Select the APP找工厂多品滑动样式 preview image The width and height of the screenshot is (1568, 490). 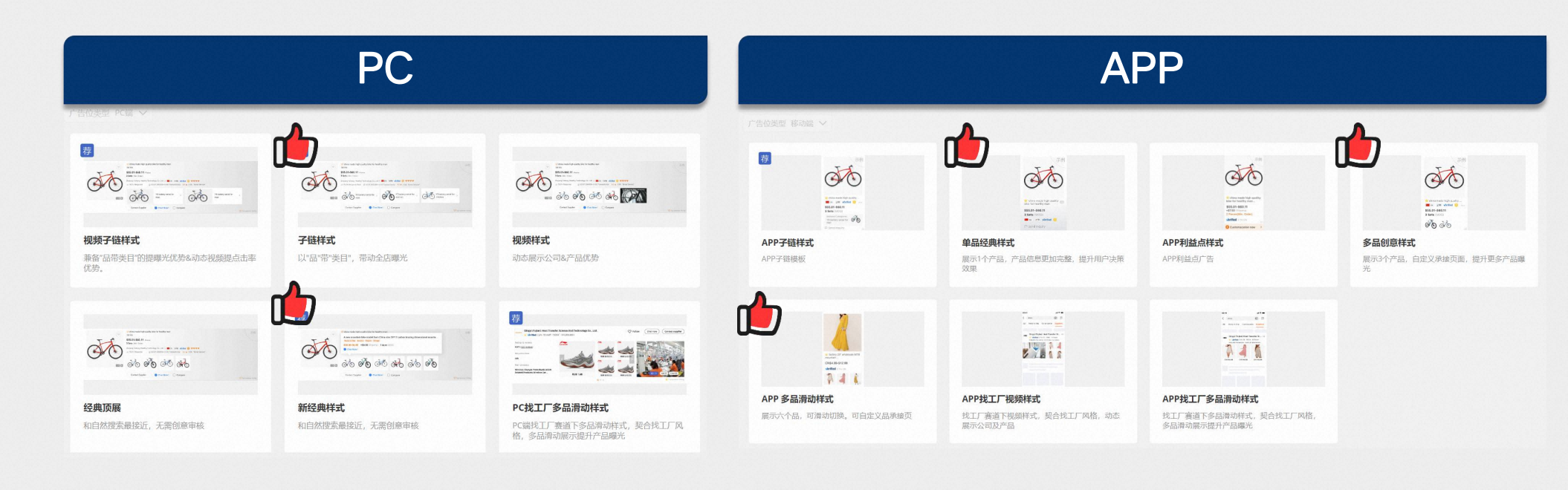(1244, 349)
